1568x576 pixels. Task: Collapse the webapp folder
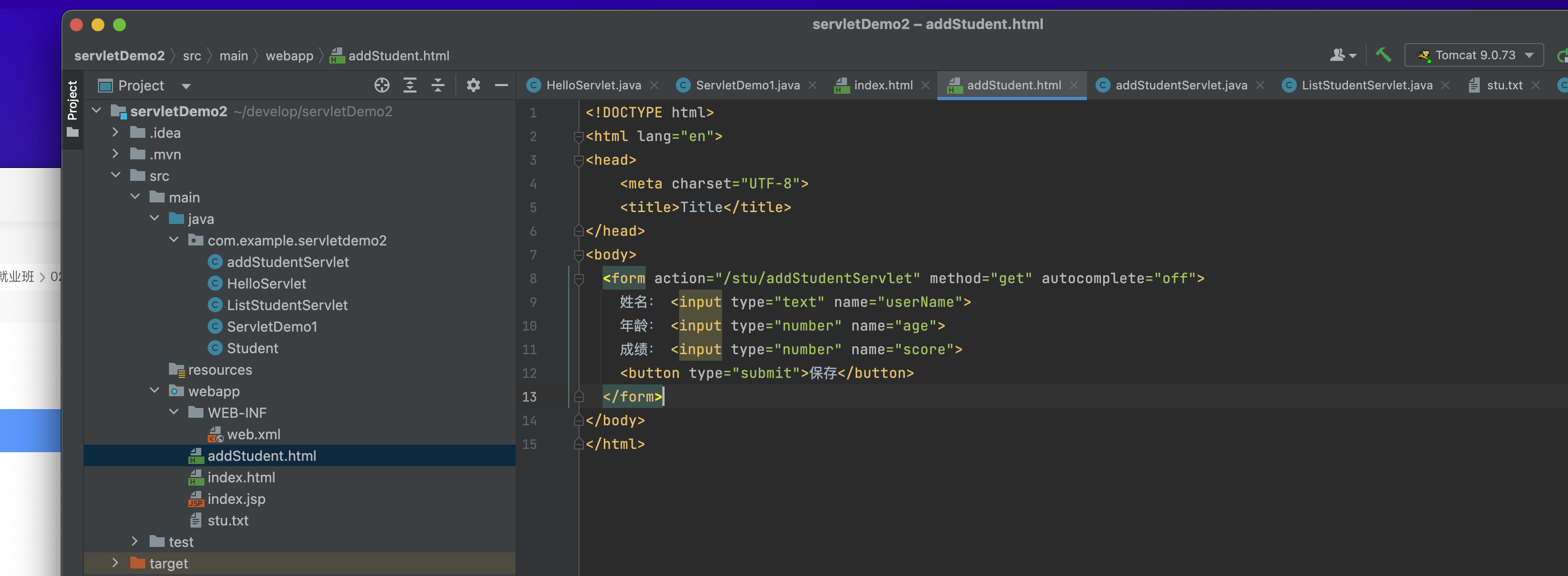(154, 391)
